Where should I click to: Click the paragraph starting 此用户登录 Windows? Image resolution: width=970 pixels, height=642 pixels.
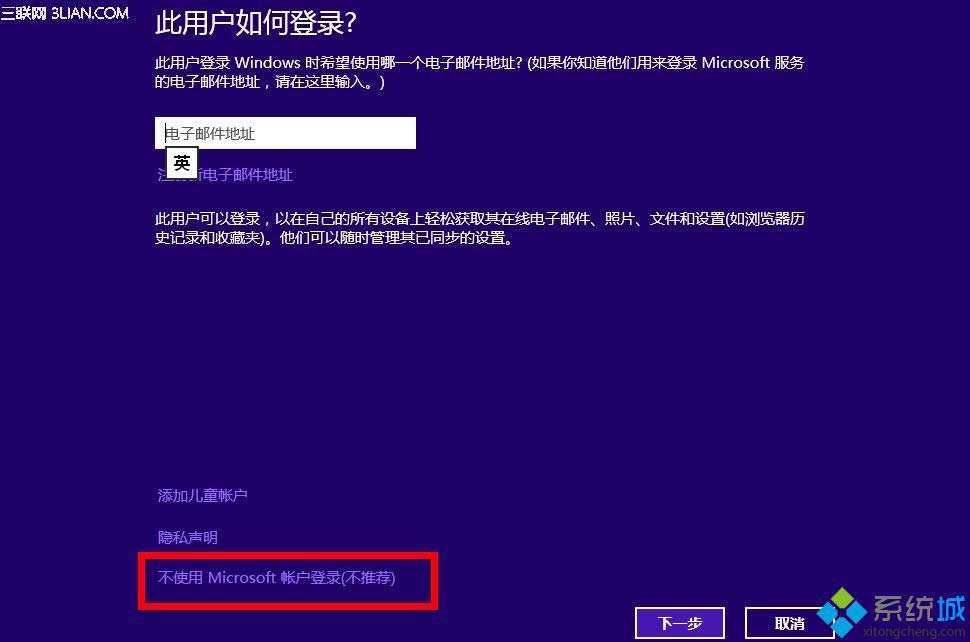pos(479,72)
